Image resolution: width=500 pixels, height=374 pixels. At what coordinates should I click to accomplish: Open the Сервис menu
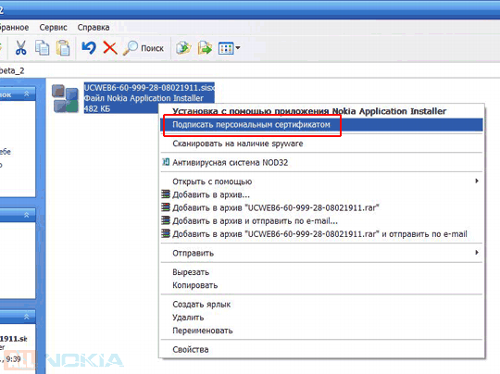(x=53, y=27)
